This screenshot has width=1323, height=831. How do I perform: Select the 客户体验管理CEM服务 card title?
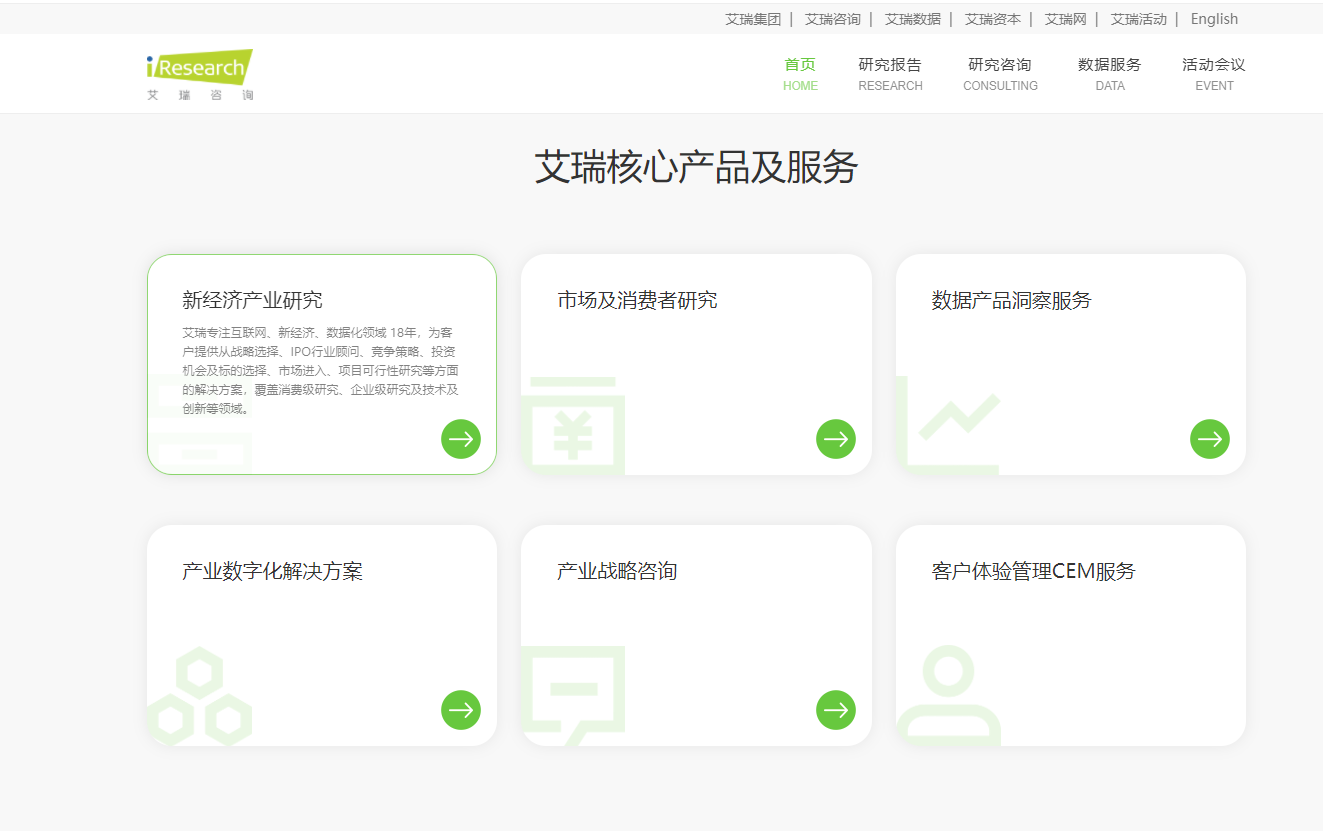[1033, 571]
